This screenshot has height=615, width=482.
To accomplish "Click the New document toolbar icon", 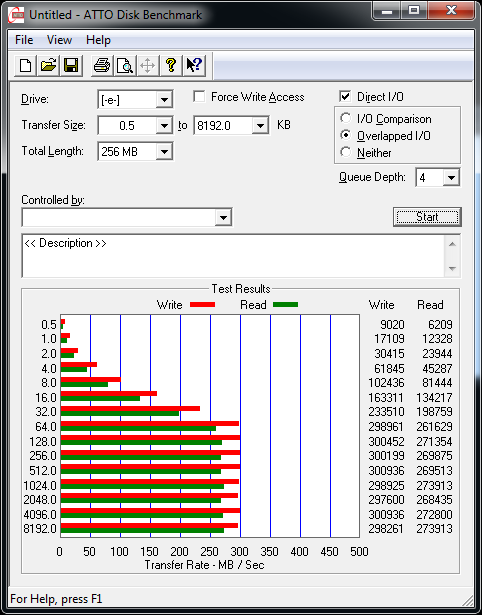I will pos(25,65).
